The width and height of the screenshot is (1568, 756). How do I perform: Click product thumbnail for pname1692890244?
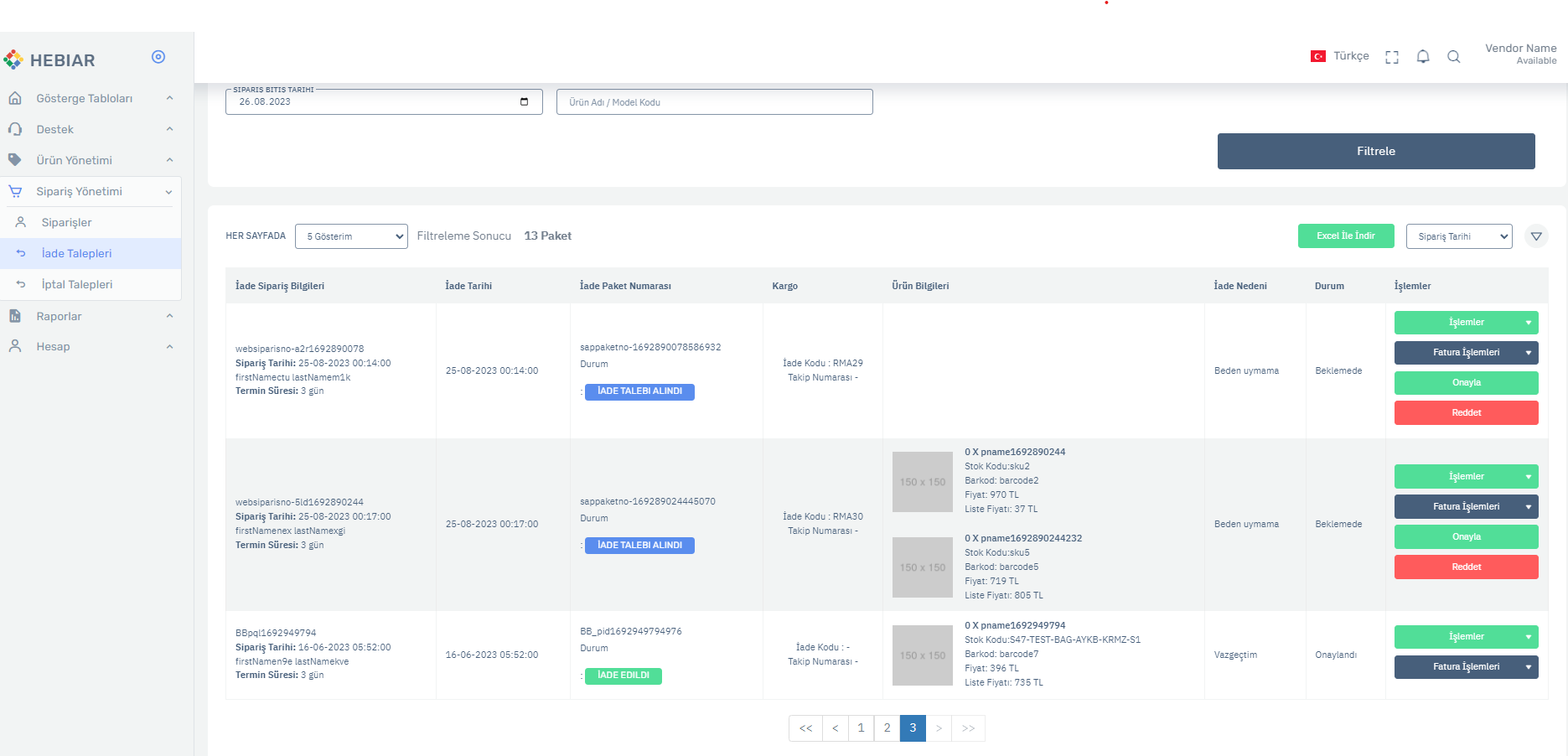[x=923, y=482]
